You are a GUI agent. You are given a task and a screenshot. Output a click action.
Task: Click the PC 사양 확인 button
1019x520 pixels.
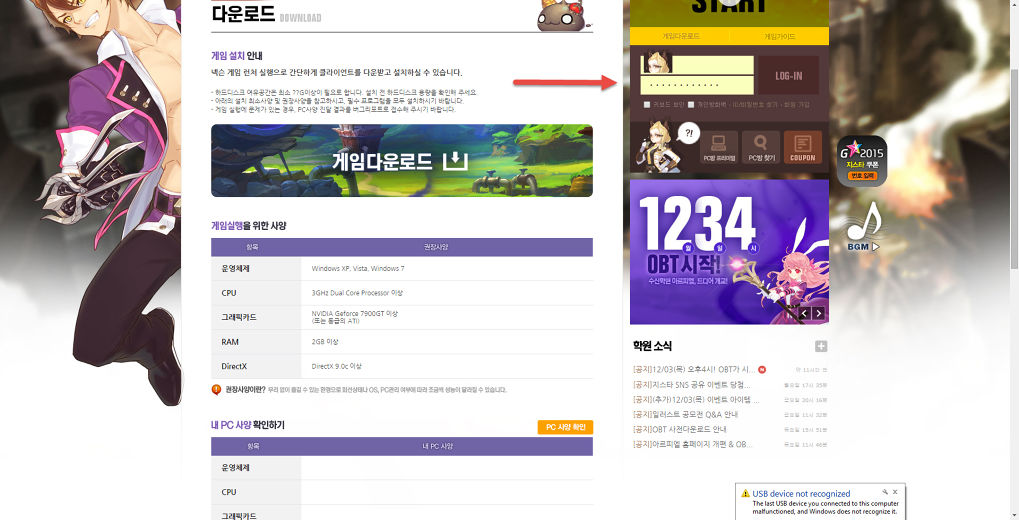click(565, 427)
